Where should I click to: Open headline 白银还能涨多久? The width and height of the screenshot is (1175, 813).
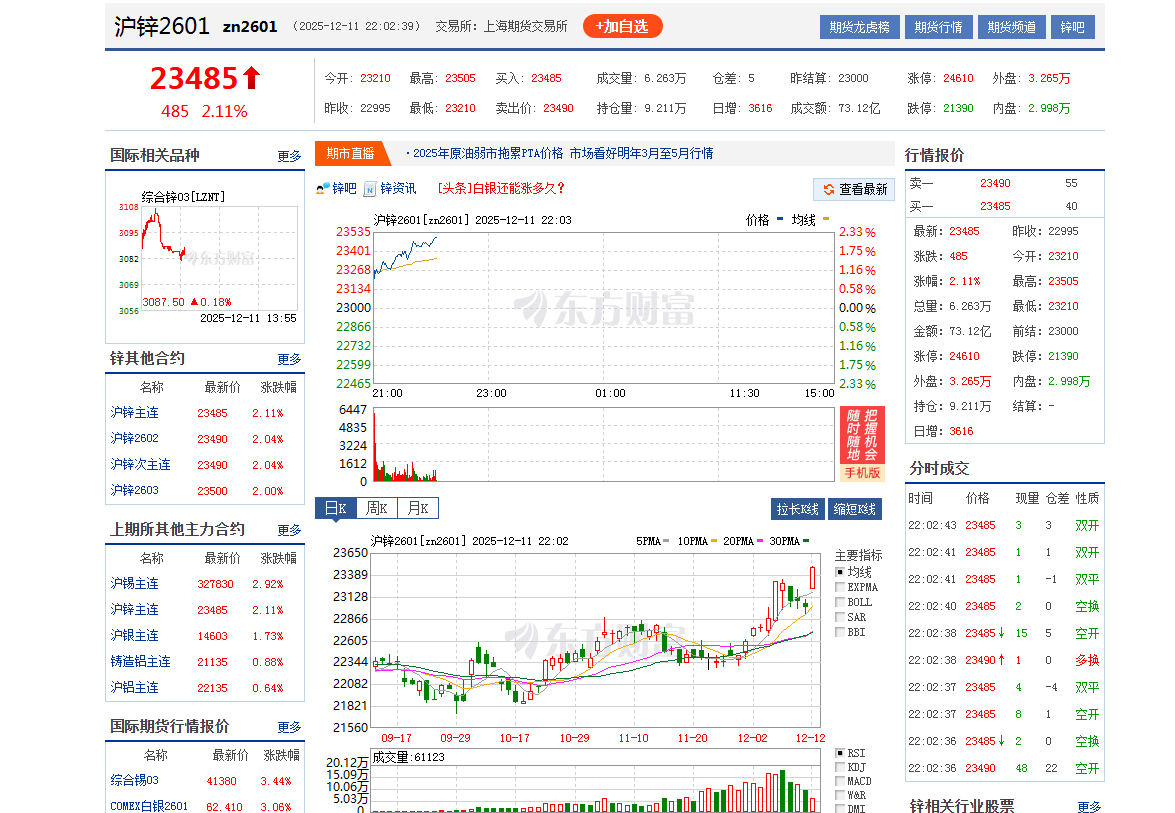[x=501, y=189]
